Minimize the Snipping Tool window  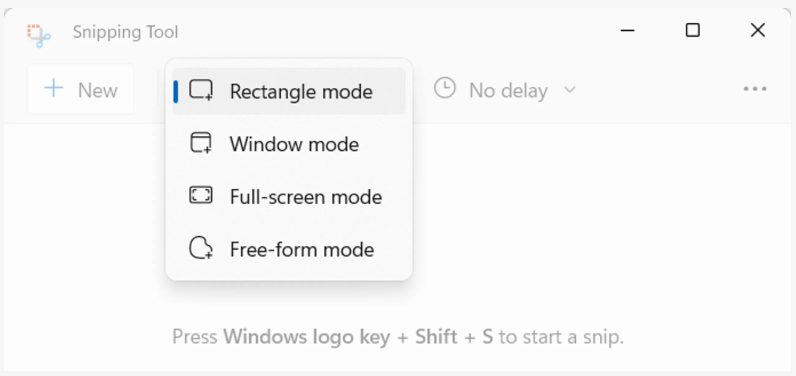point(628,30)
